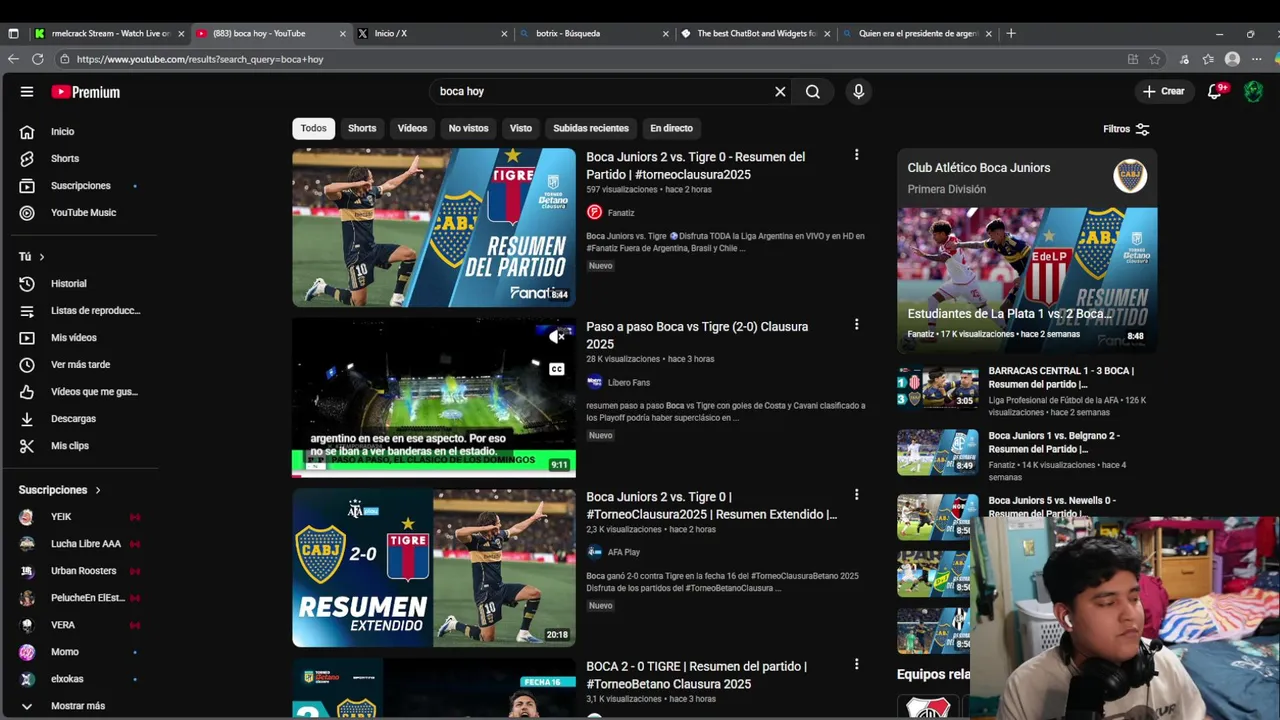The image size is (1280, 720).
Task: Open BARRACAS CENTRAL 1 - 3 BOCA video
Action: (1027, 390)
